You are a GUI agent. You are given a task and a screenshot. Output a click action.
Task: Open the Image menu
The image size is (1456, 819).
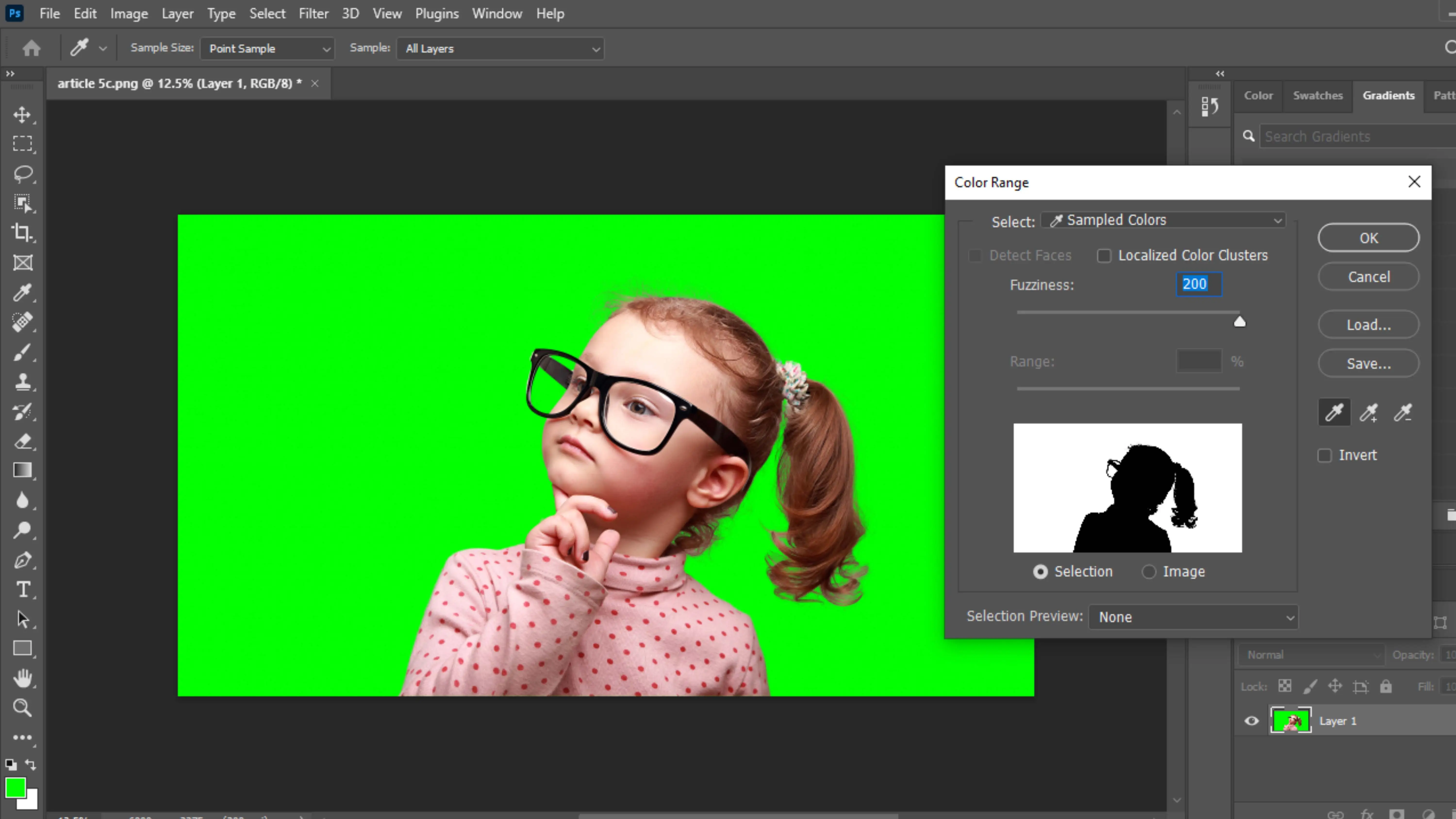129,14
